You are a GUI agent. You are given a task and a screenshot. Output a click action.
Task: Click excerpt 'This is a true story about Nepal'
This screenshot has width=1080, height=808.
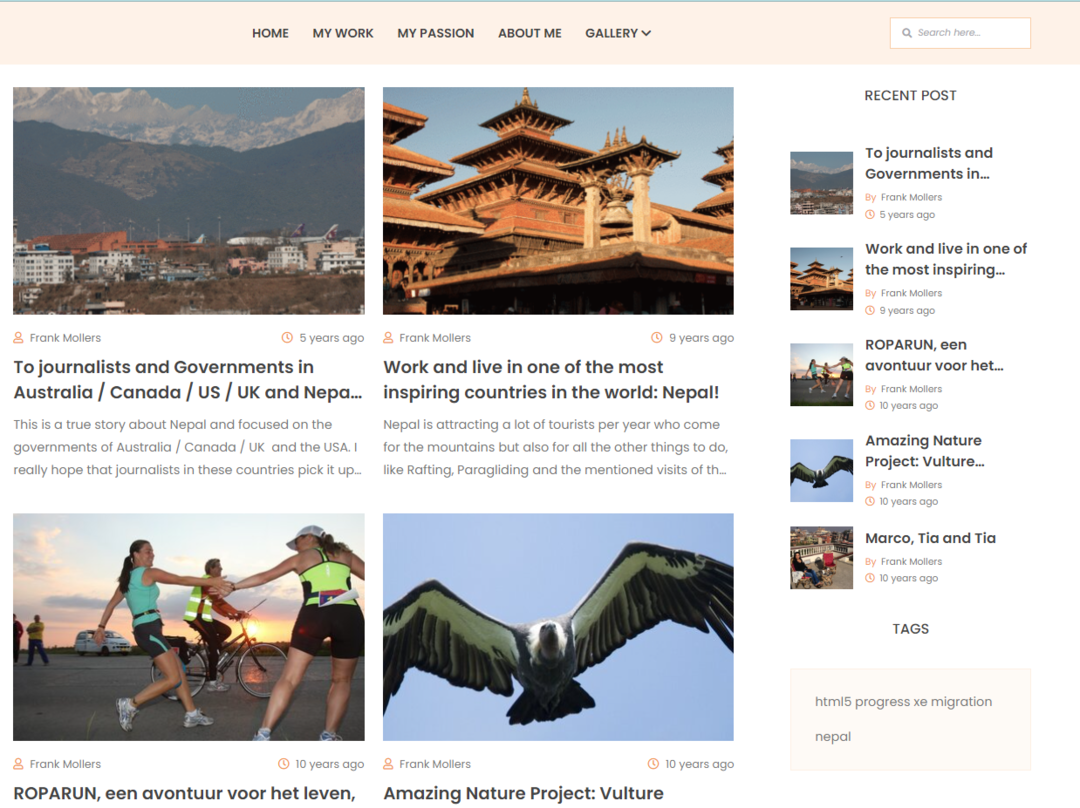point(187,447)
